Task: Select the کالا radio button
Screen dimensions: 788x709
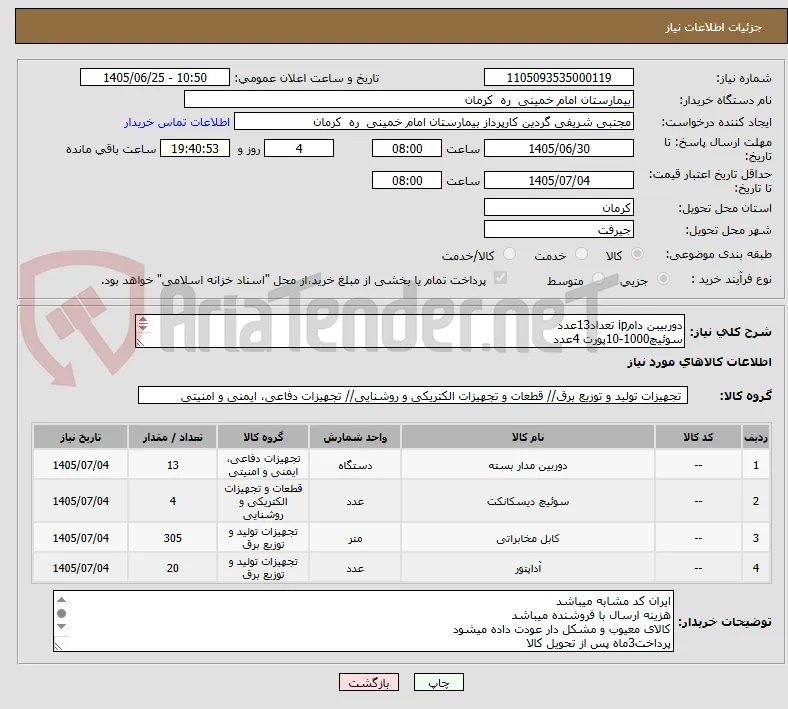Action: click(x=637, y=254)
